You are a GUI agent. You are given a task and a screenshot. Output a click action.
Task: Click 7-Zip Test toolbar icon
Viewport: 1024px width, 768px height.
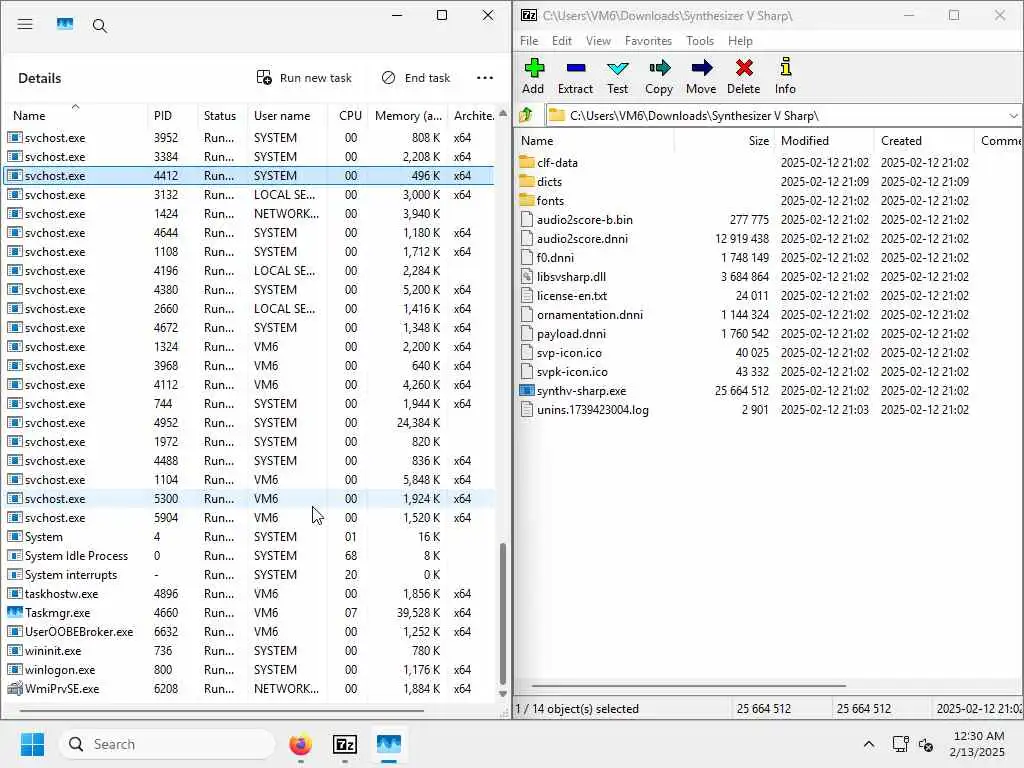[x=617, y=76]
